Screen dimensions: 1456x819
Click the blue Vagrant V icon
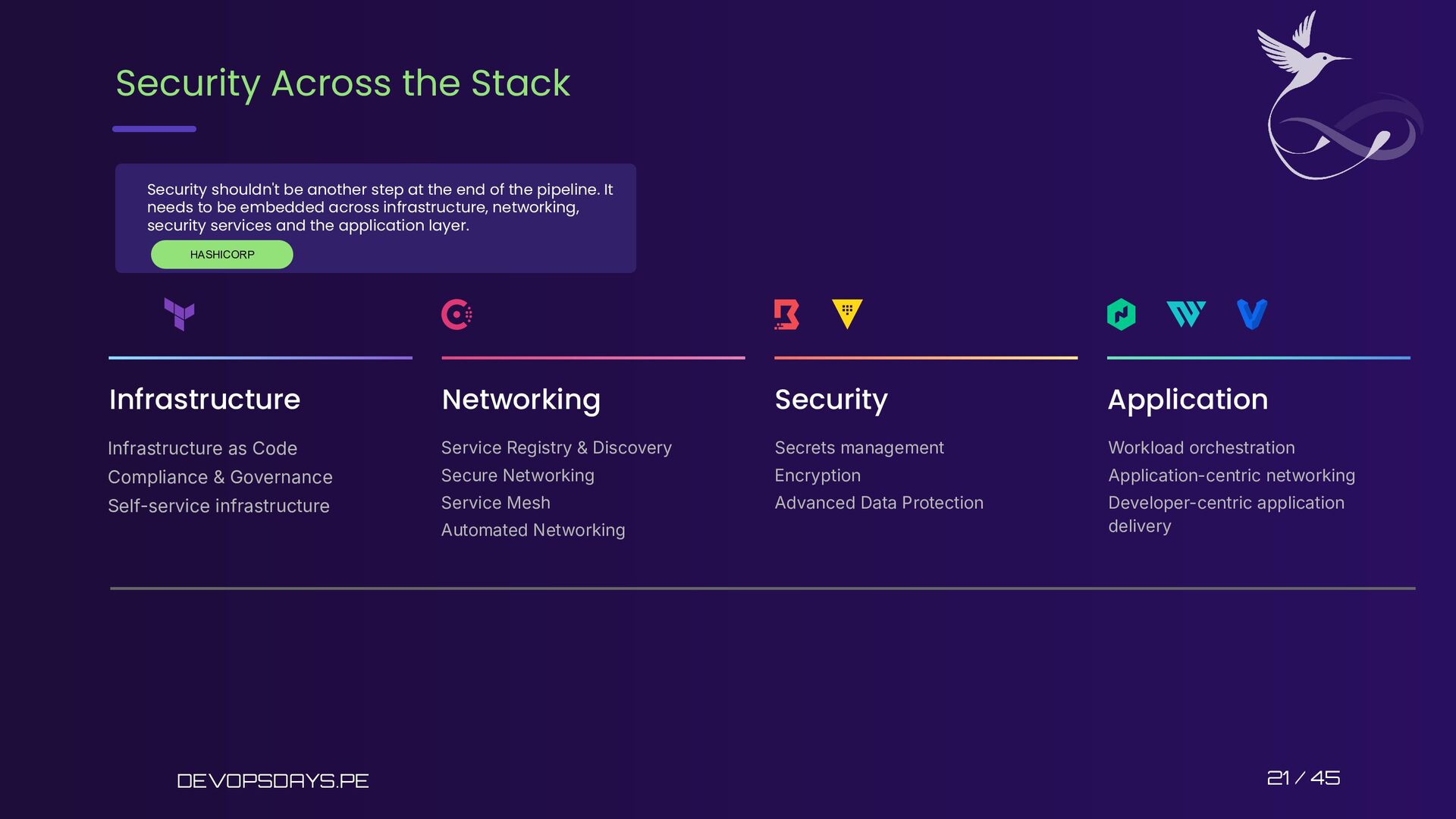[x=1252, y=314]
